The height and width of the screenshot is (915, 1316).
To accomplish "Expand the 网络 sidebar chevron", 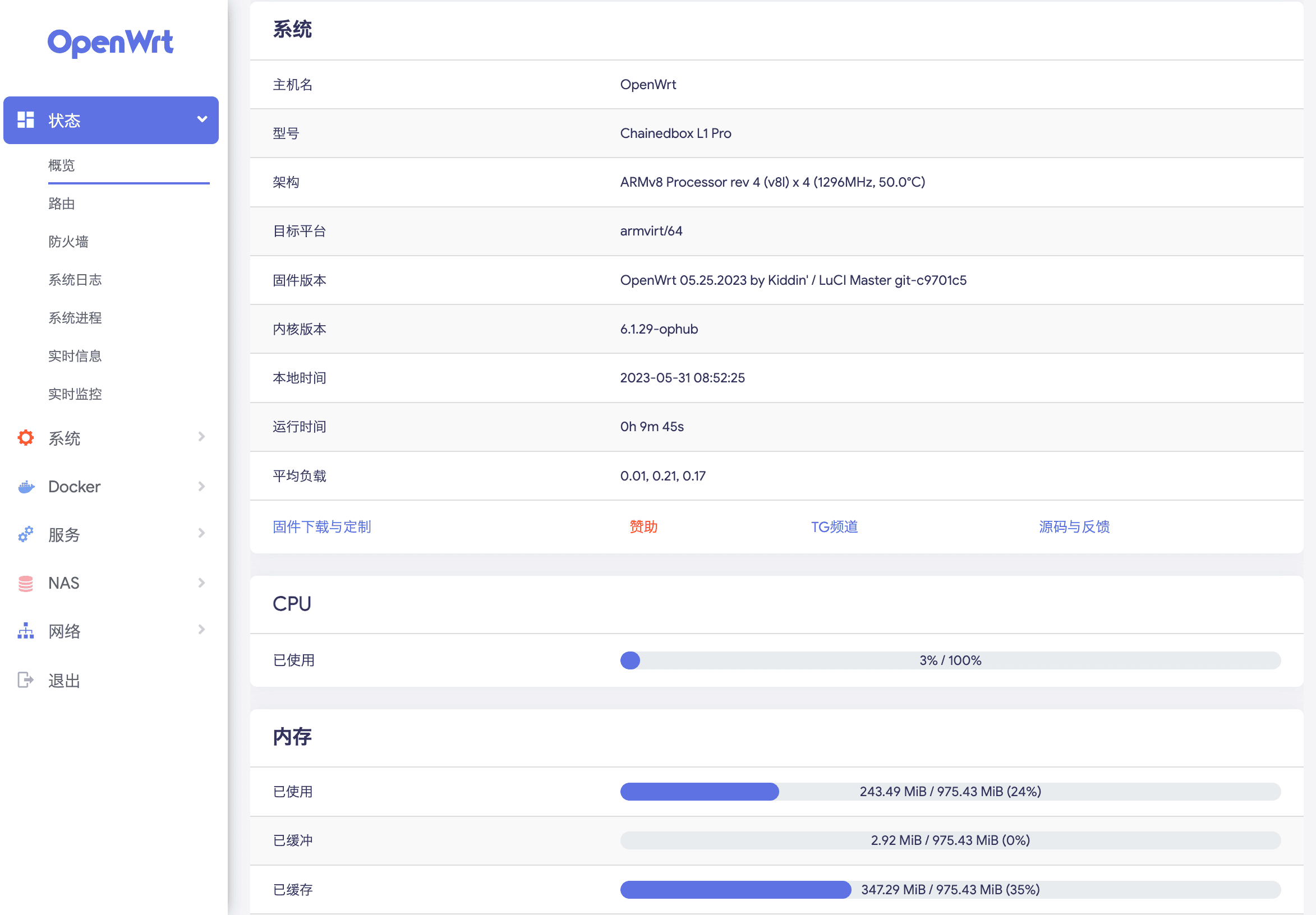I will pyautogui.click(x=202, y=630).
